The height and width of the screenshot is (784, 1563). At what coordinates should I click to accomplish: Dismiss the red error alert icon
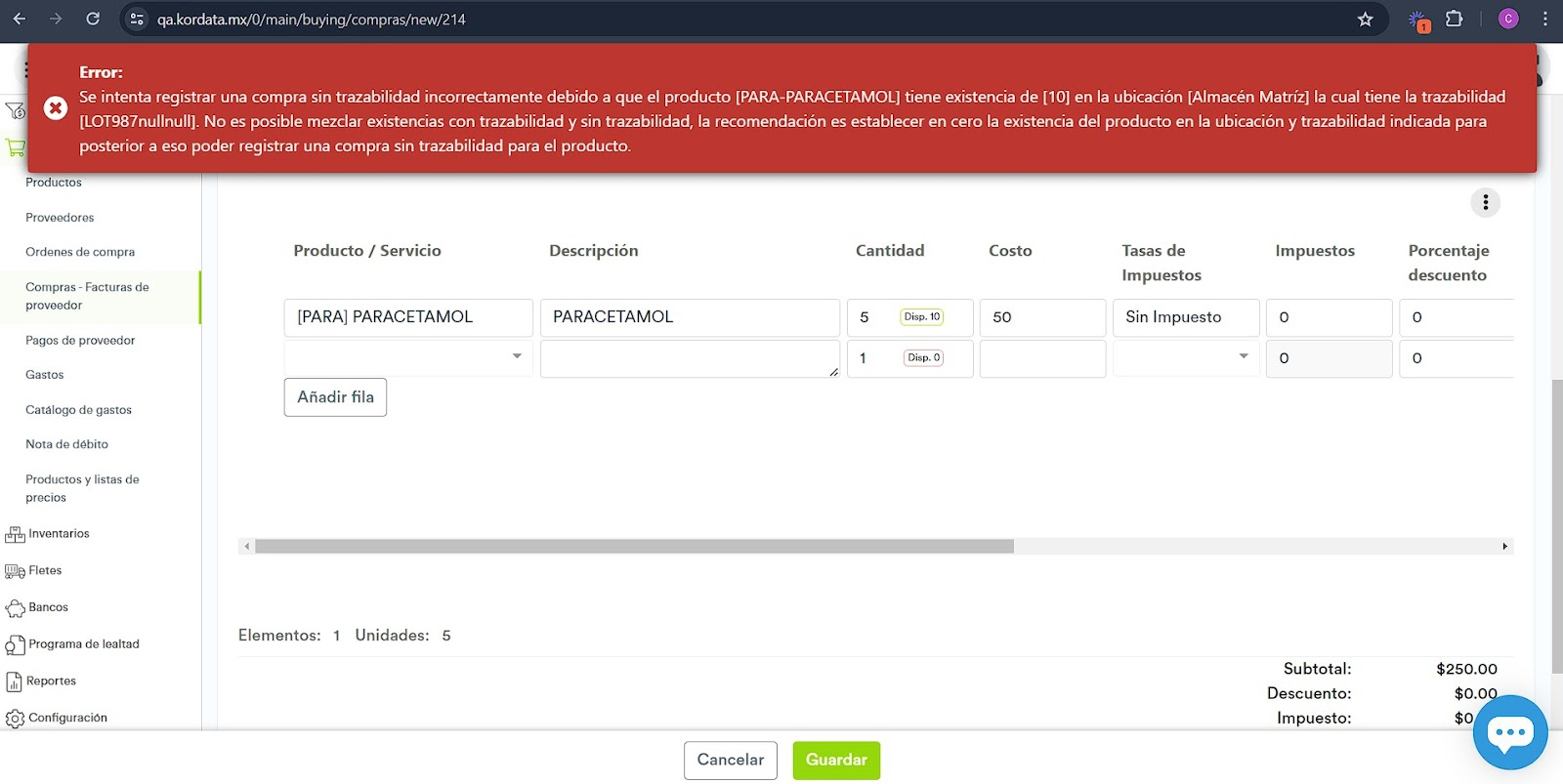coord(56,108)
